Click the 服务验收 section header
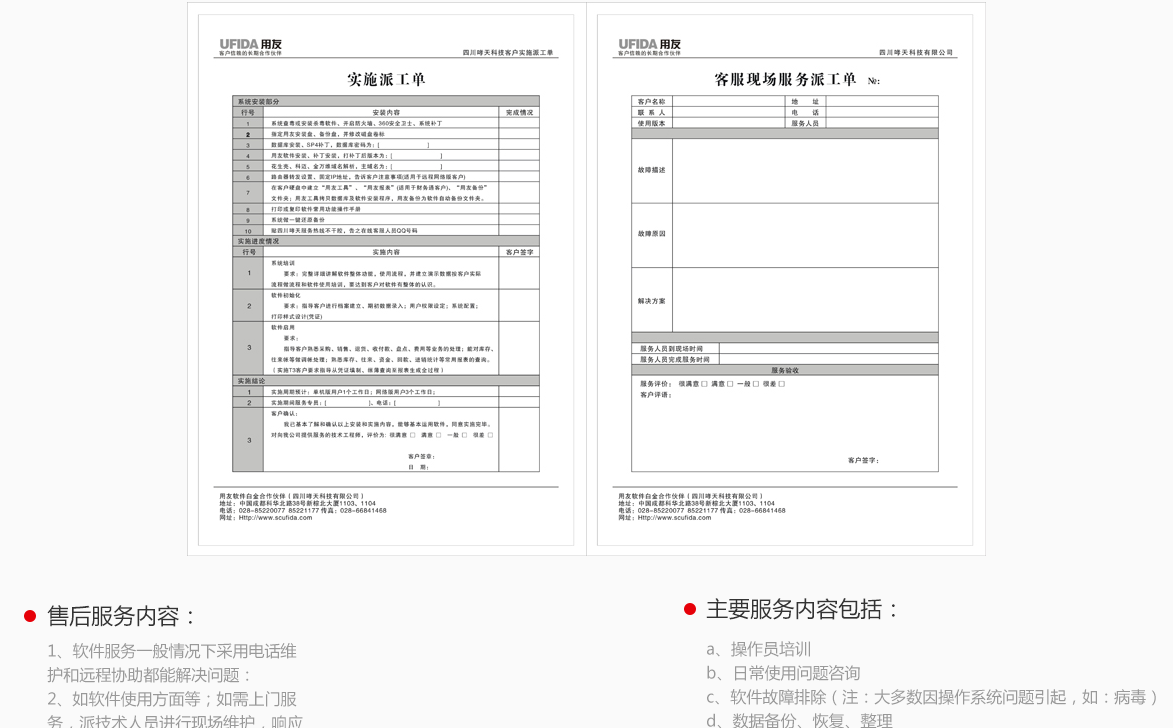 [x=785, y=370]
